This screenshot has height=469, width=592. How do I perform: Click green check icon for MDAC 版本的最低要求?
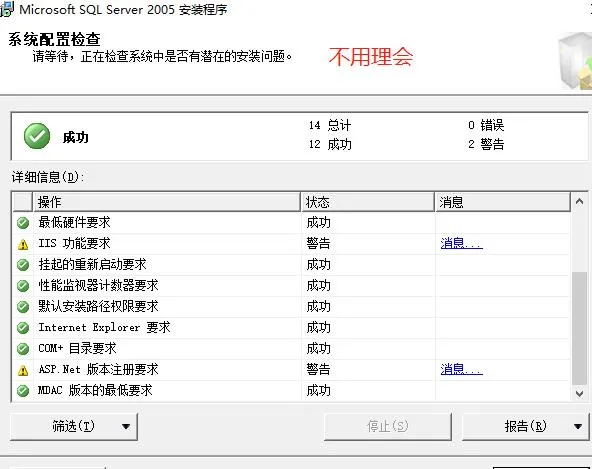pos(23,390)
